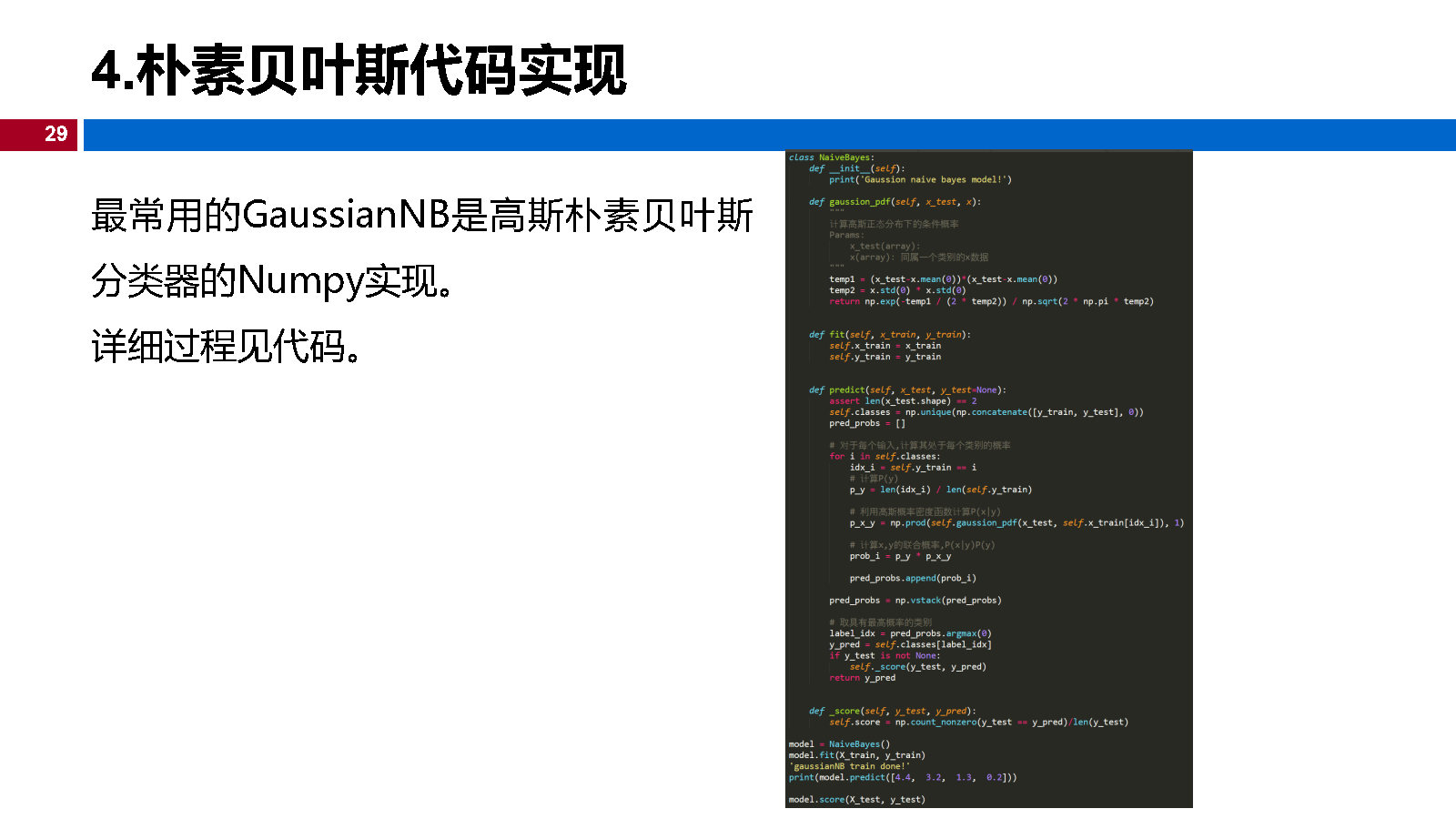The height and width of the screenshot is (819, 1456).
Task: Click the line 'assert len(x_test.shape) == 2'
Action: pos(903,400)
